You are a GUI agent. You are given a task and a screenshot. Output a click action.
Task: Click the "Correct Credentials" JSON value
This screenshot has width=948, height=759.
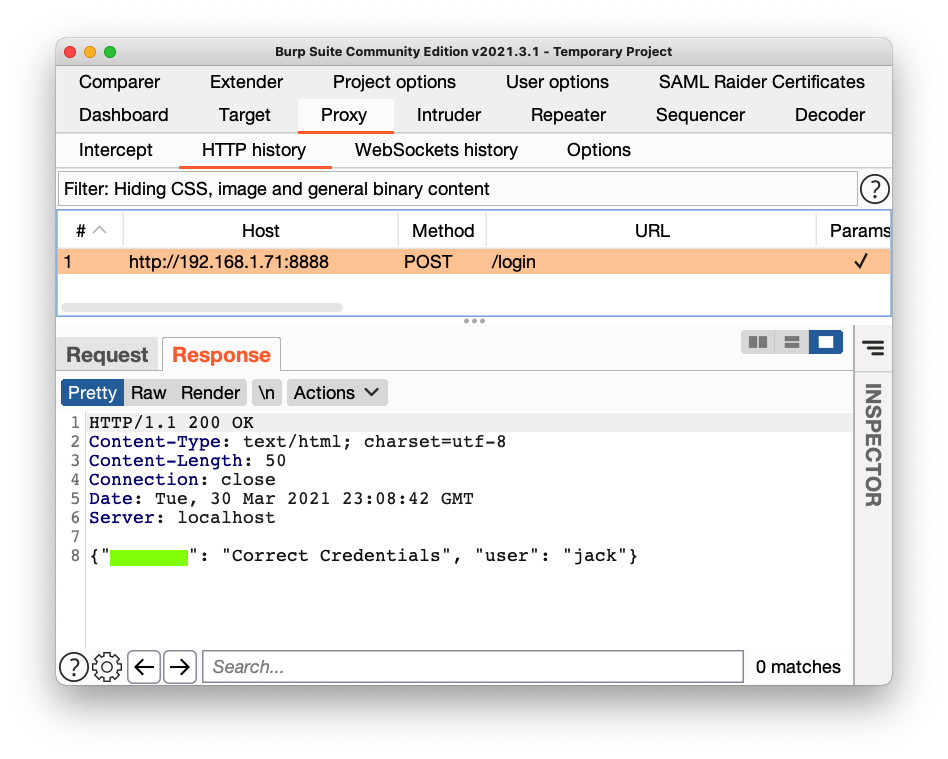[336, 555]
